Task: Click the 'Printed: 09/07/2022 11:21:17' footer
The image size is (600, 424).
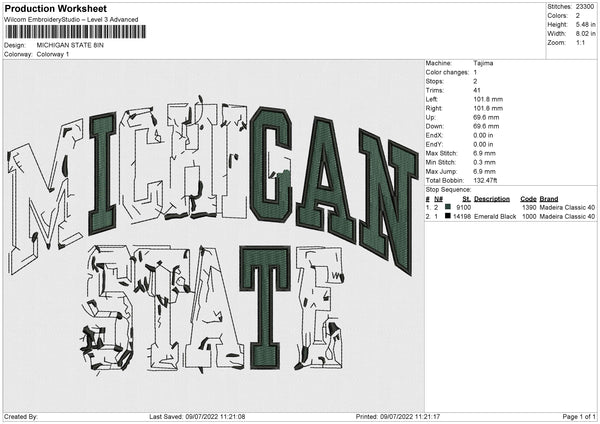Action: (398, 416)
